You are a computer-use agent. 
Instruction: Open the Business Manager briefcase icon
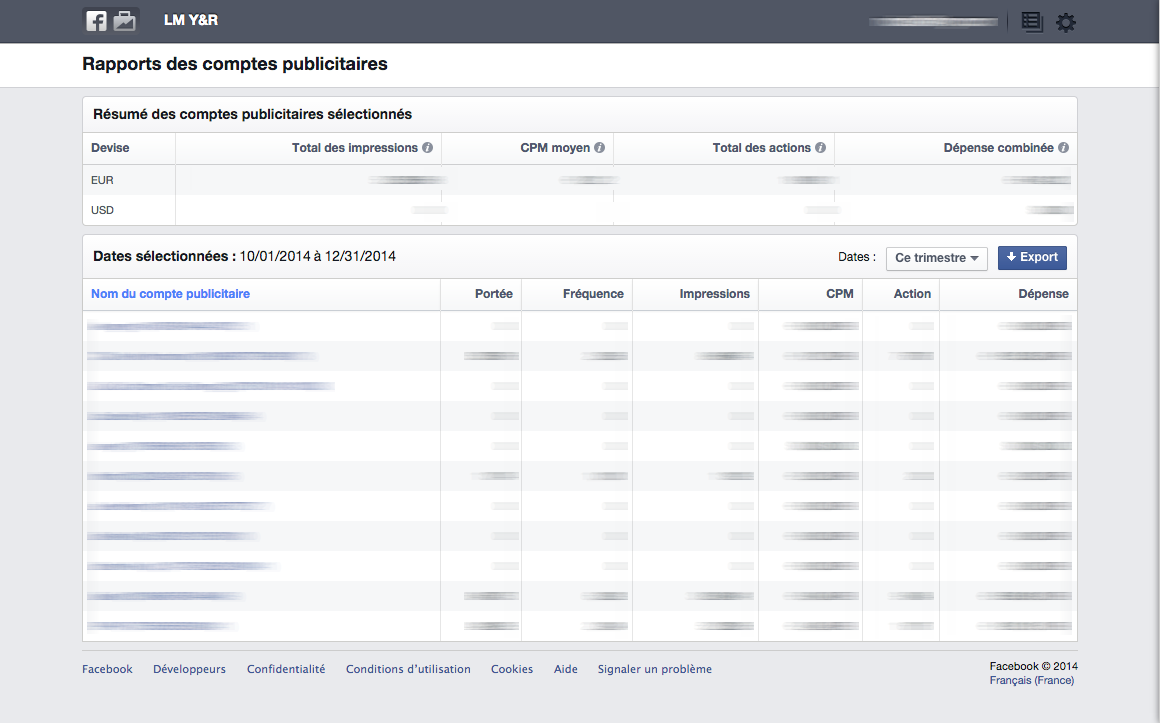124,21
